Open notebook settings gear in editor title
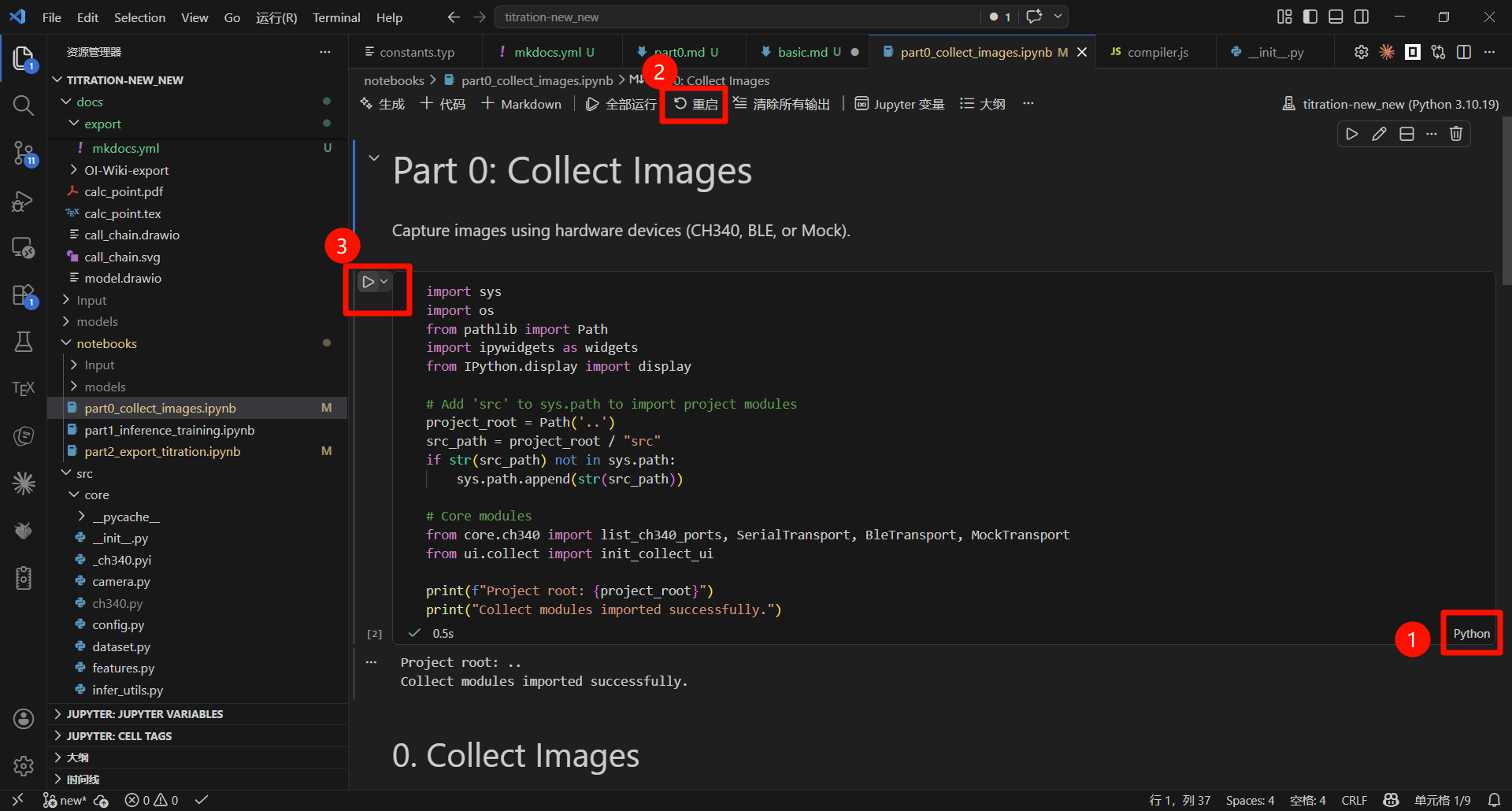Screen dimensions: 1512x811 1361,52
